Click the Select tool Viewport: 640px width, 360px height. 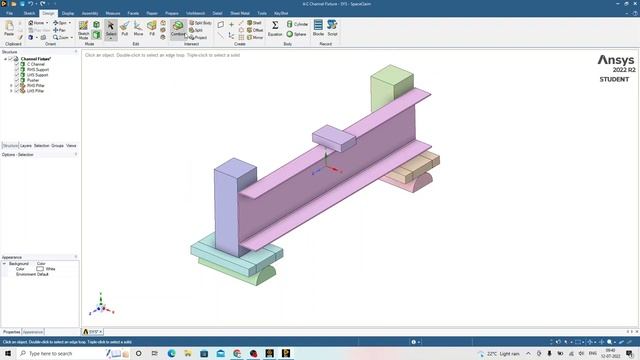[111, 29]
